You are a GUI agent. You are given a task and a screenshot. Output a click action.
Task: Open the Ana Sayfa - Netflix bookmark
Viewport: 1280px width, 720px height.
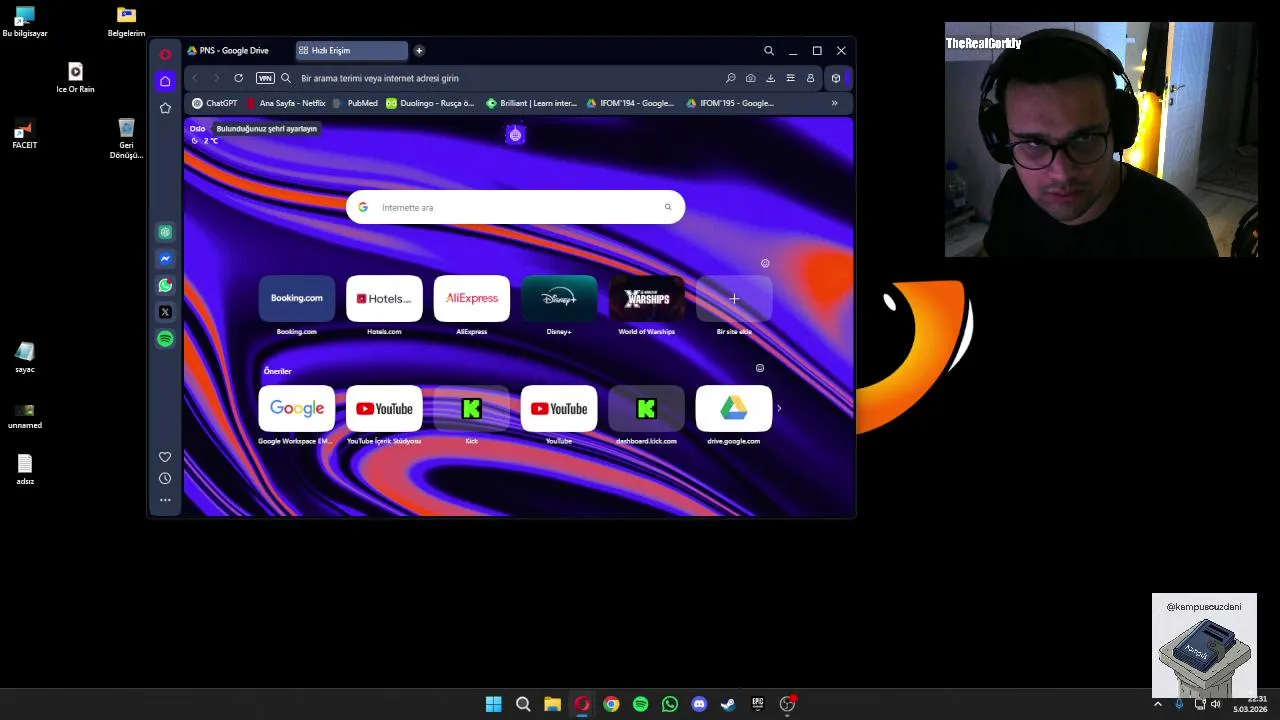(x=285, y=103)
